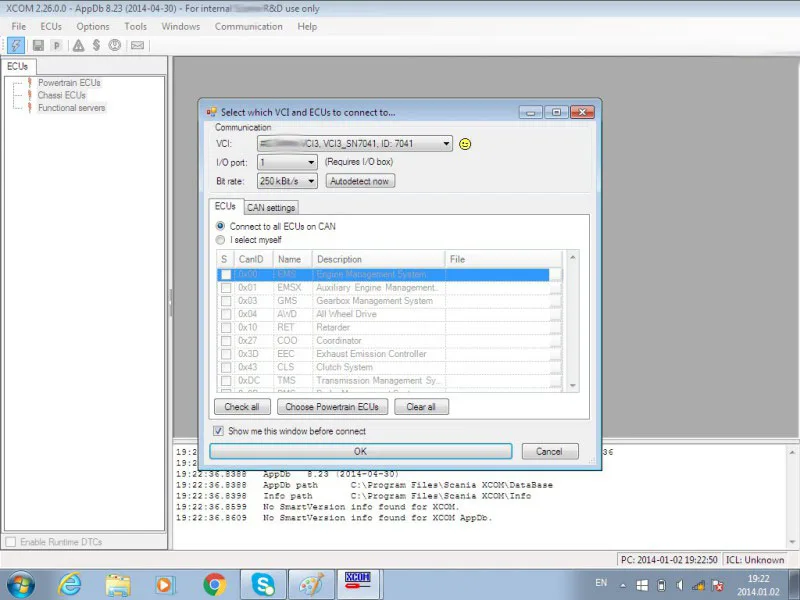800x600 pixels.
Task: Click the warning triangle toolbar icon
Action: [x=78, y=45]
